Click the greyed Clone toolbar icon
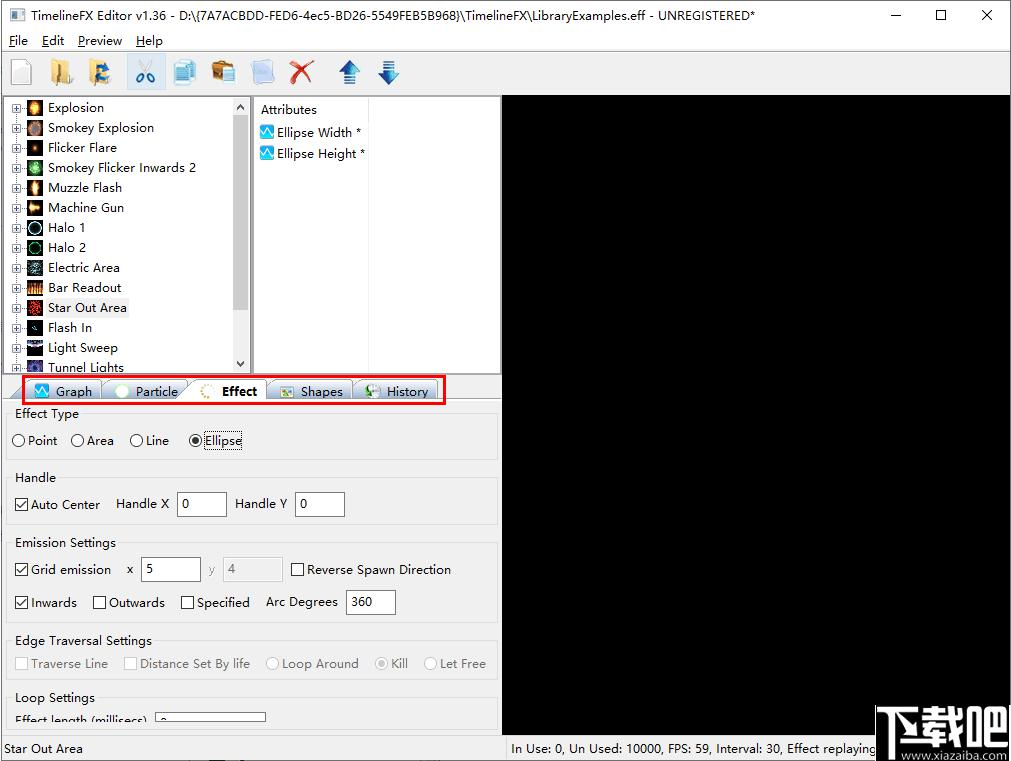Screen dimensions: 1011x761 263,72
